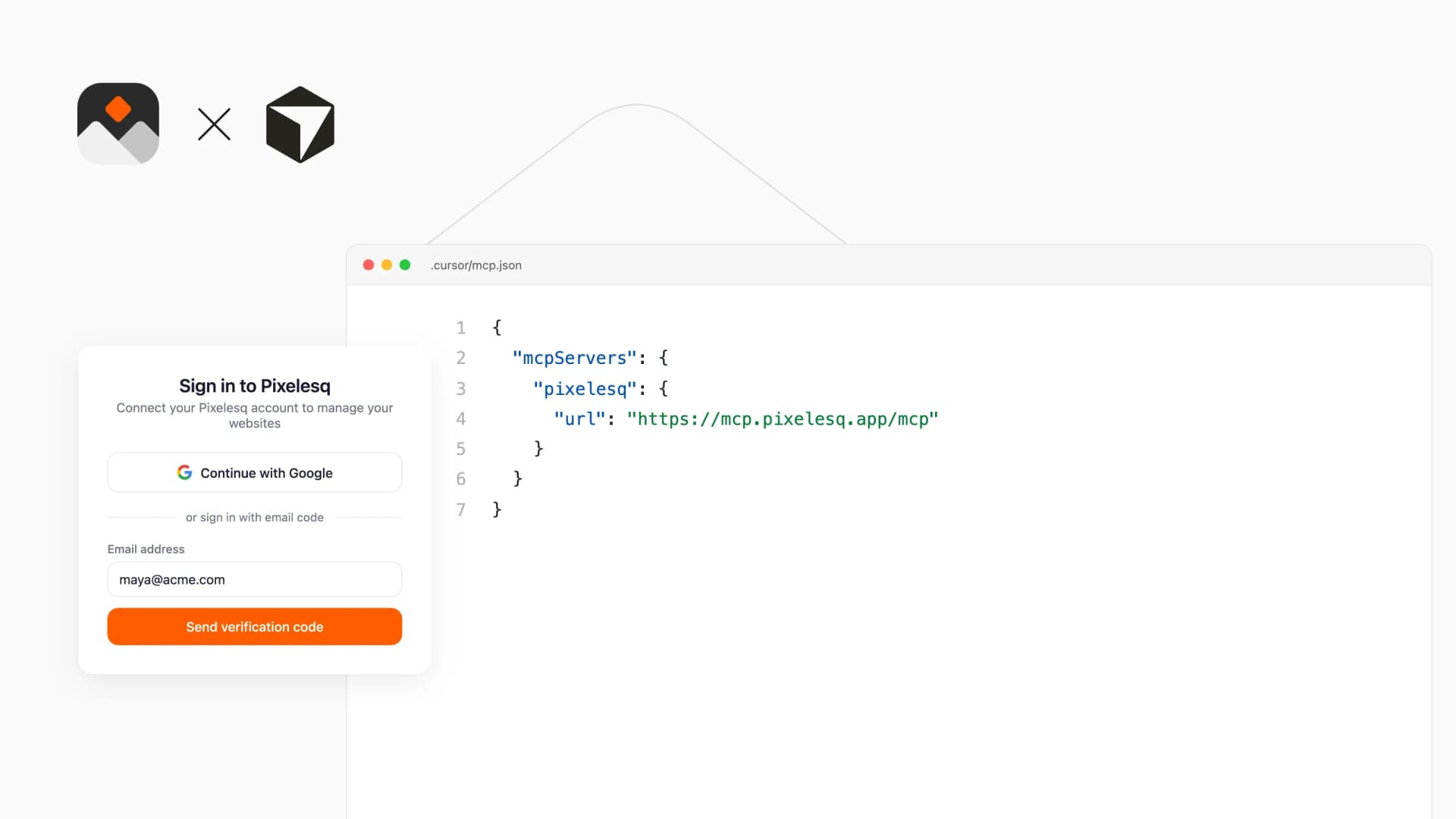The image size is (1456, 819).
Task: Click the closing brace on line 7
Action: pyautogui.click(x=497, y=510)
